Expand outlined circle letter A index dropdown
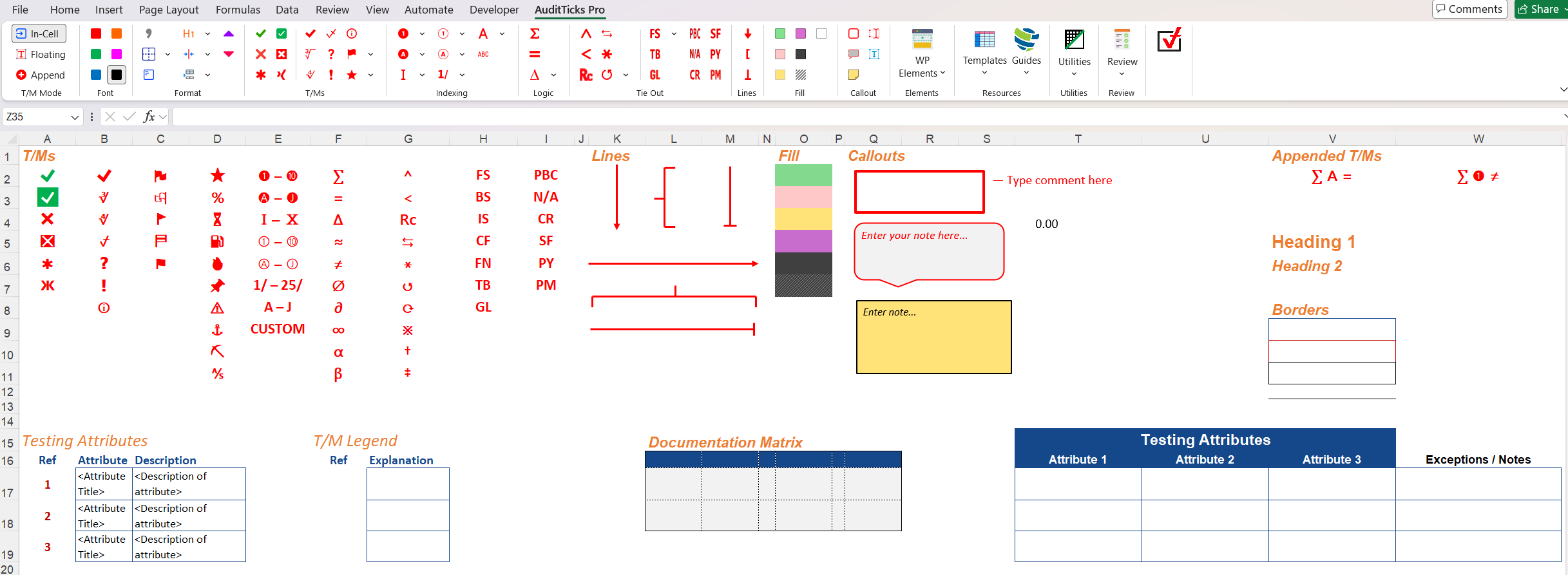 click(462, 54)
